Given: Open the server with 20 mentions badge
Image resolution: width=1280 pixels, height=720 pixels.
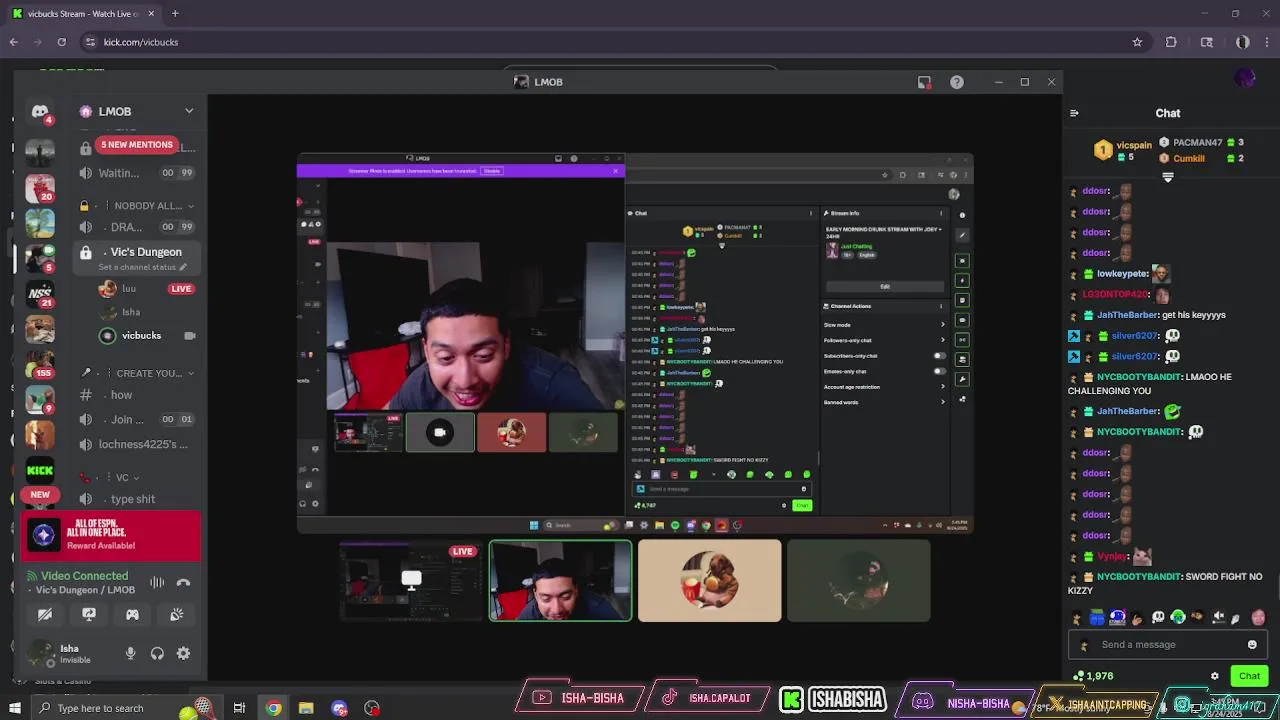Looking at the screenshot, I should (x=40, y=188).
